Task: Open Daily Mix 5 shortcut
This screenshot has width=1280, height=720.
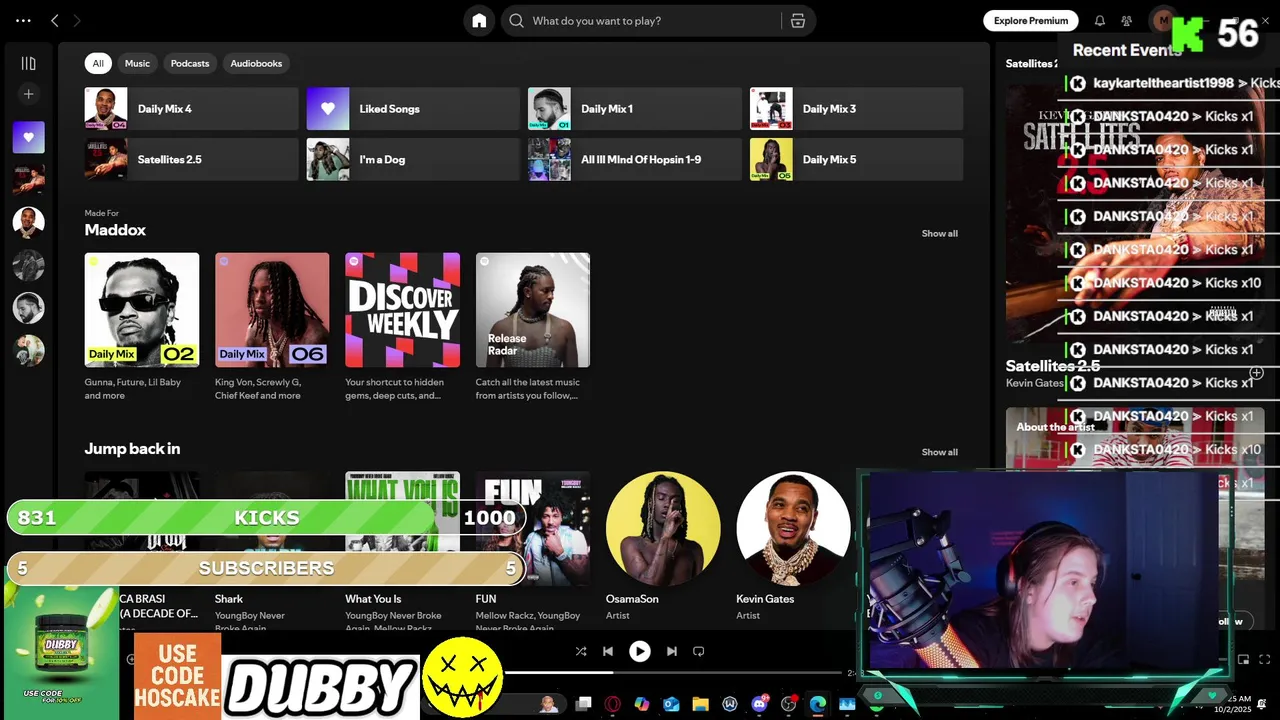Action: pos(856,159)
